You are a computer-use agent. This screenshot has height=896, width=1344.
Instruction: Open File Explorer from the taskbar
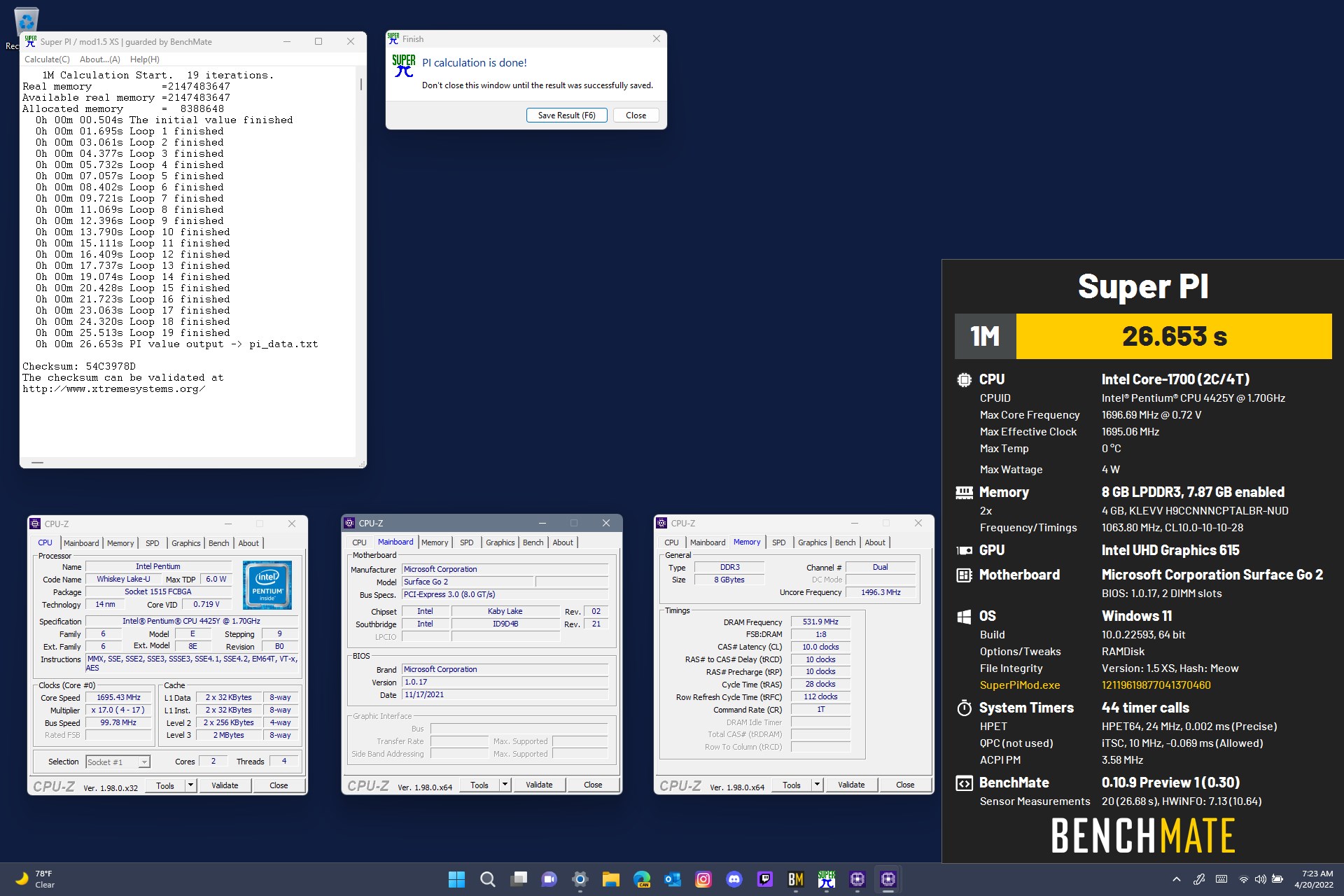pos(611,879)
